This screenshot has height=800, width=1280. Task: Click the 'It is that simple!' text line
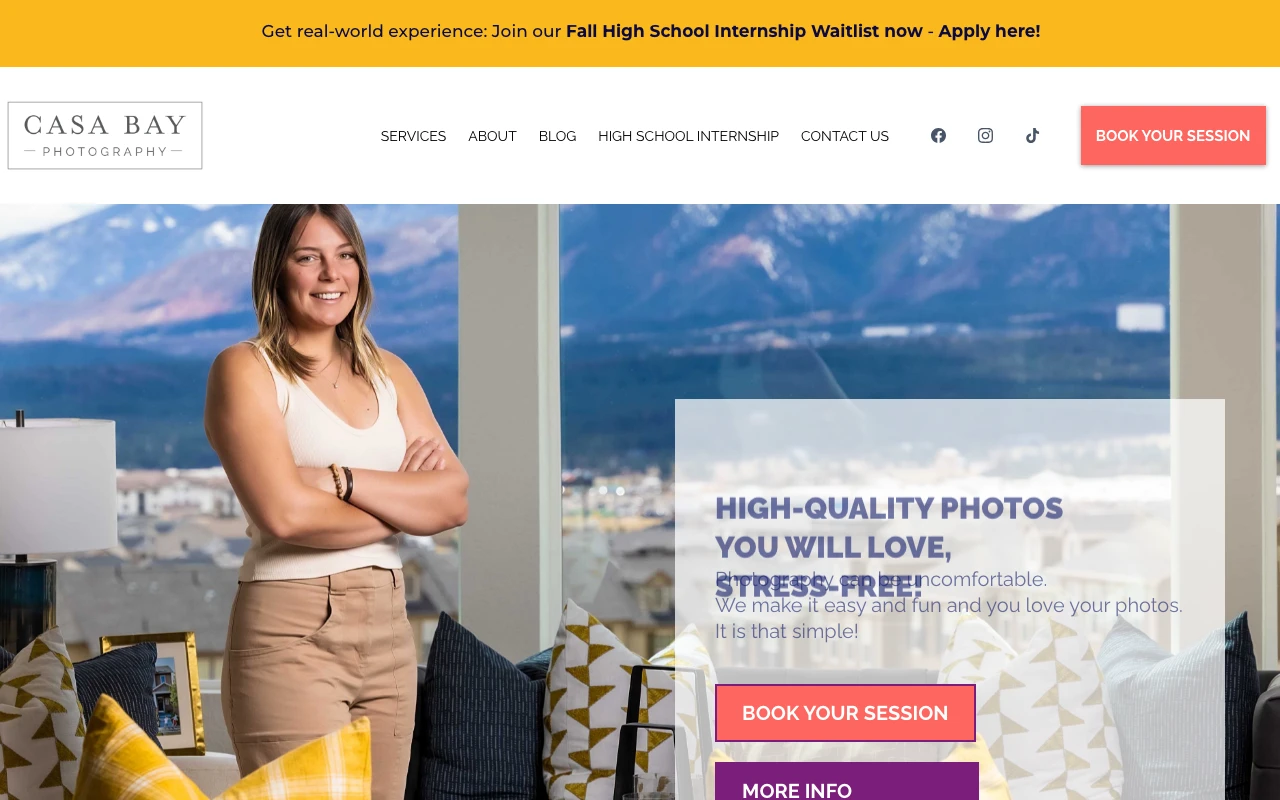tap(786, 631)
